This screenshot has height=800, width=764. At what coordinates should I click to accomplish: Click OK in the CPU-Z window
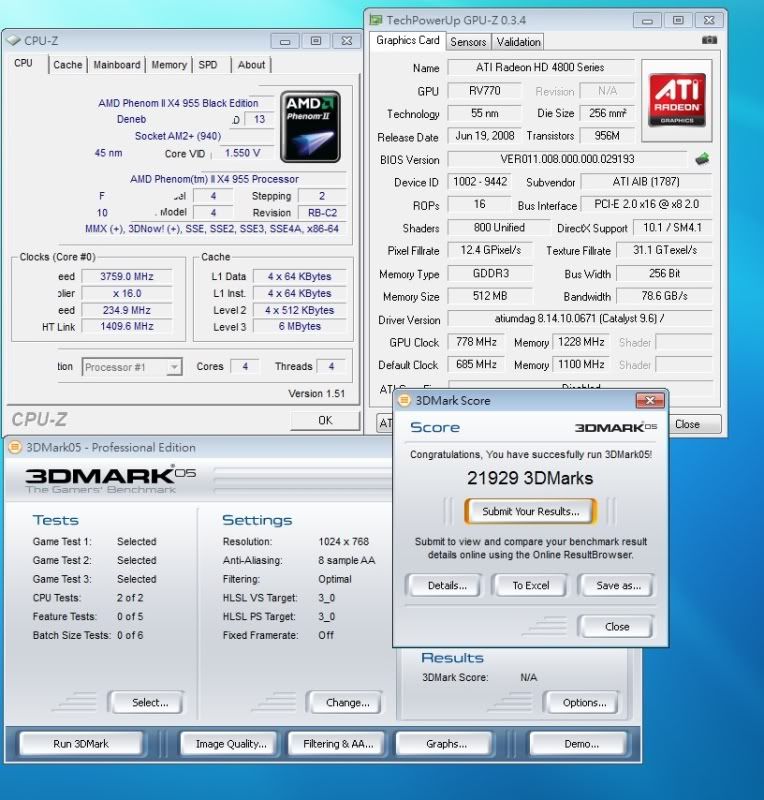pos(325,420)
